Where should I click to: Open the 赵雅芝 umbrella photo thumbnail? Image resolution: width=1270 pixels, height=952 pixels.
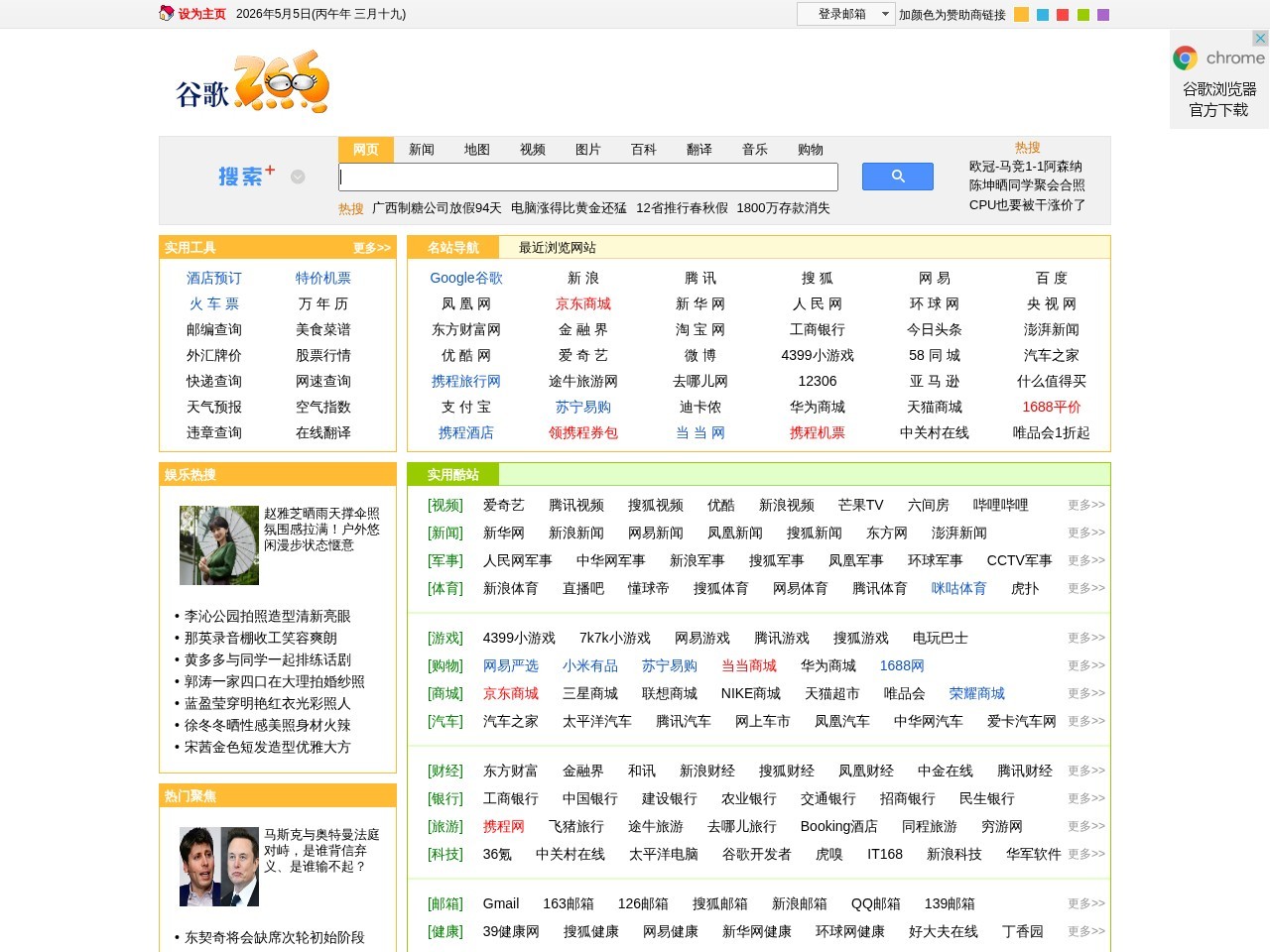tap(219, 545)
